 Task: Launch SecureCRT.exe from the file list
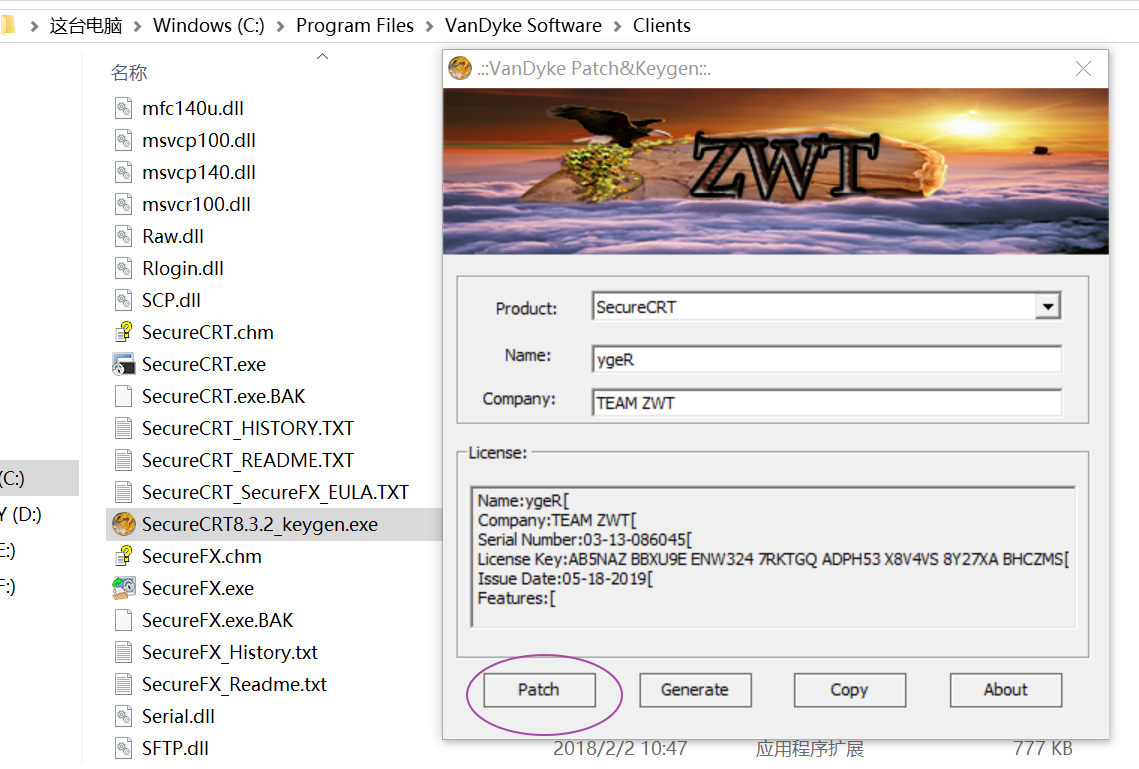pos(121,363)
